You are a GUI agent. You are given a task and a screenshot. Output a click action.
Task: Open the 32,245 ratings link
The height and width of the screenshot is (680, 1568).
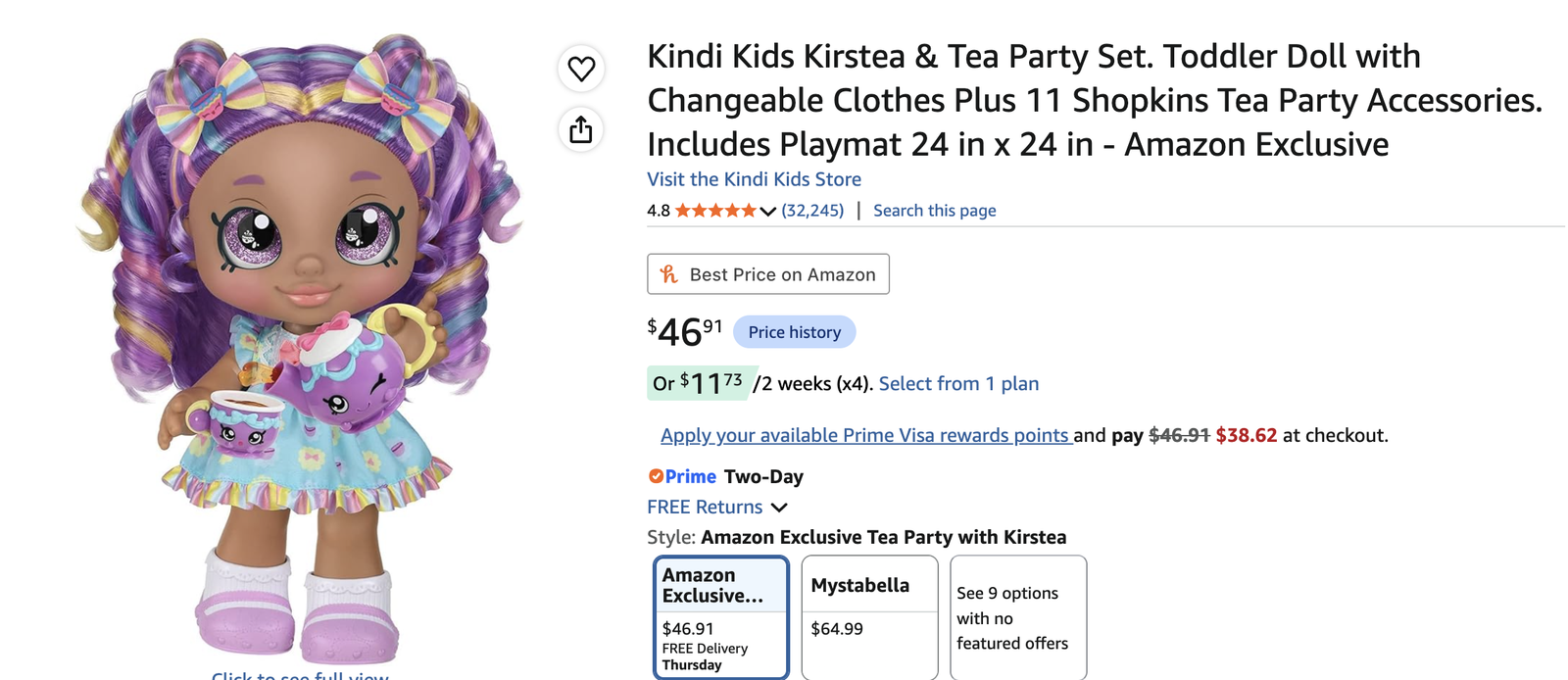coord(812,211)
